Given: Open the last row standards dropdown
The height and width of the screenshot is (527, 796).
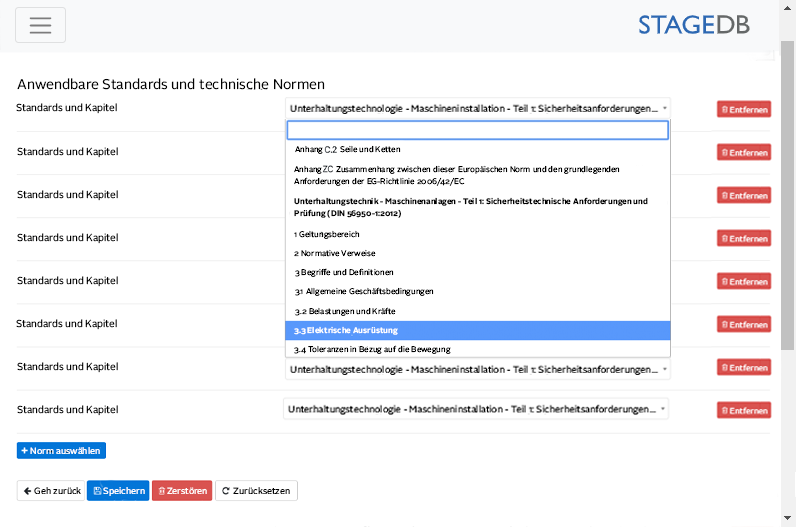Looking at the screenshot, I should 477,409.
